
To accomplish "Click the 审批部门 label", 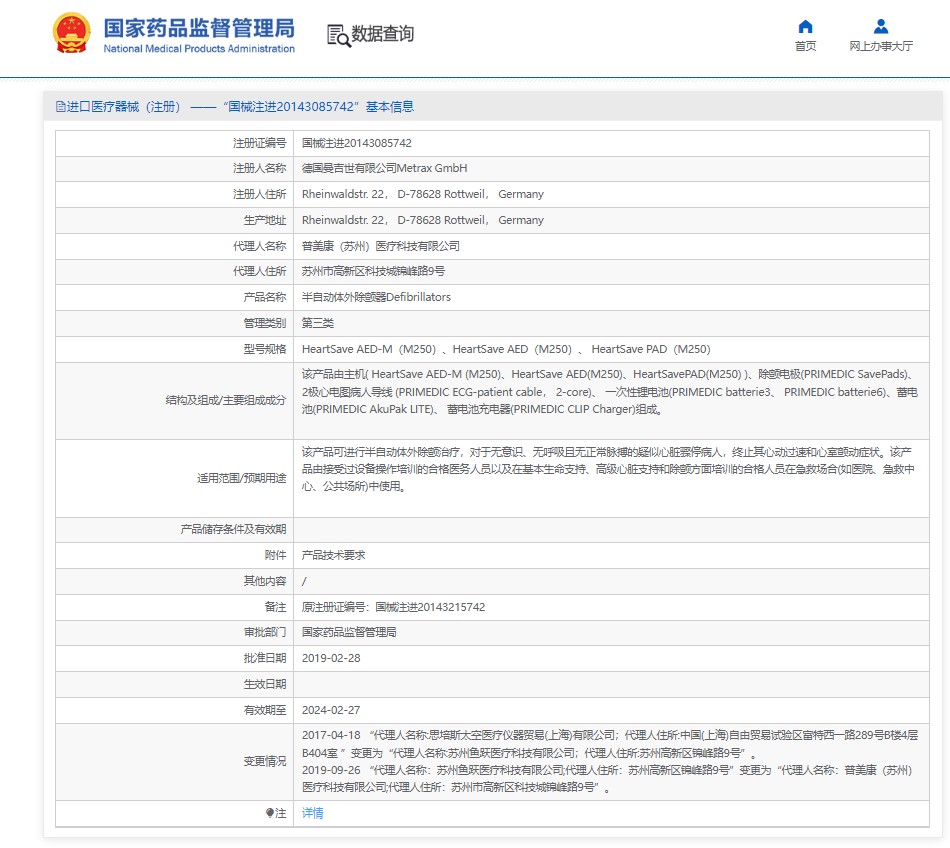I will [265, 632].
